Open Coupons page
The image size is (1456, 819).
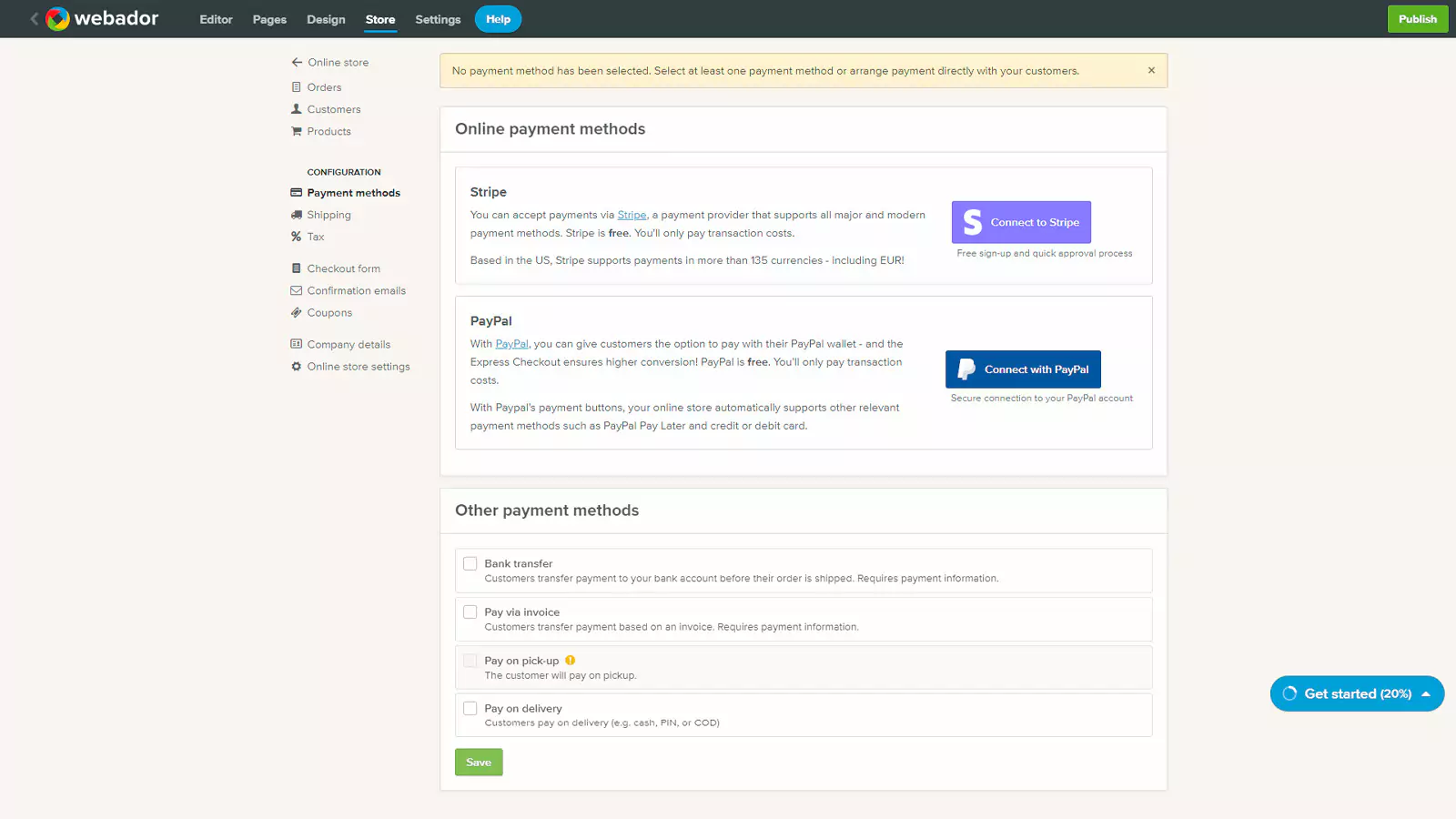click(329, 312)
